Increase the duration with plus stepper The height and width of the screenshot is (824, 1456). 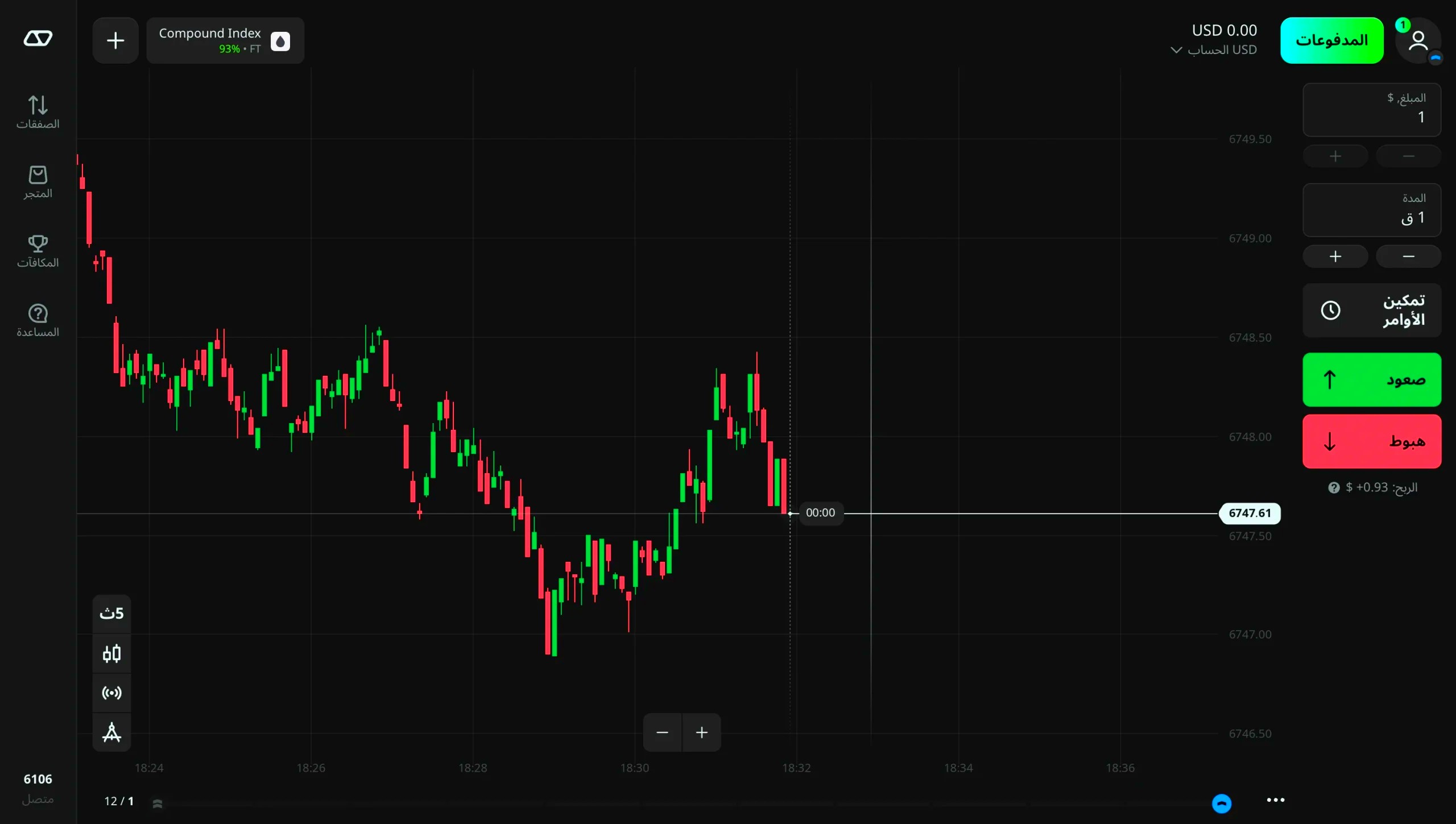click(x=1335, y=256)
